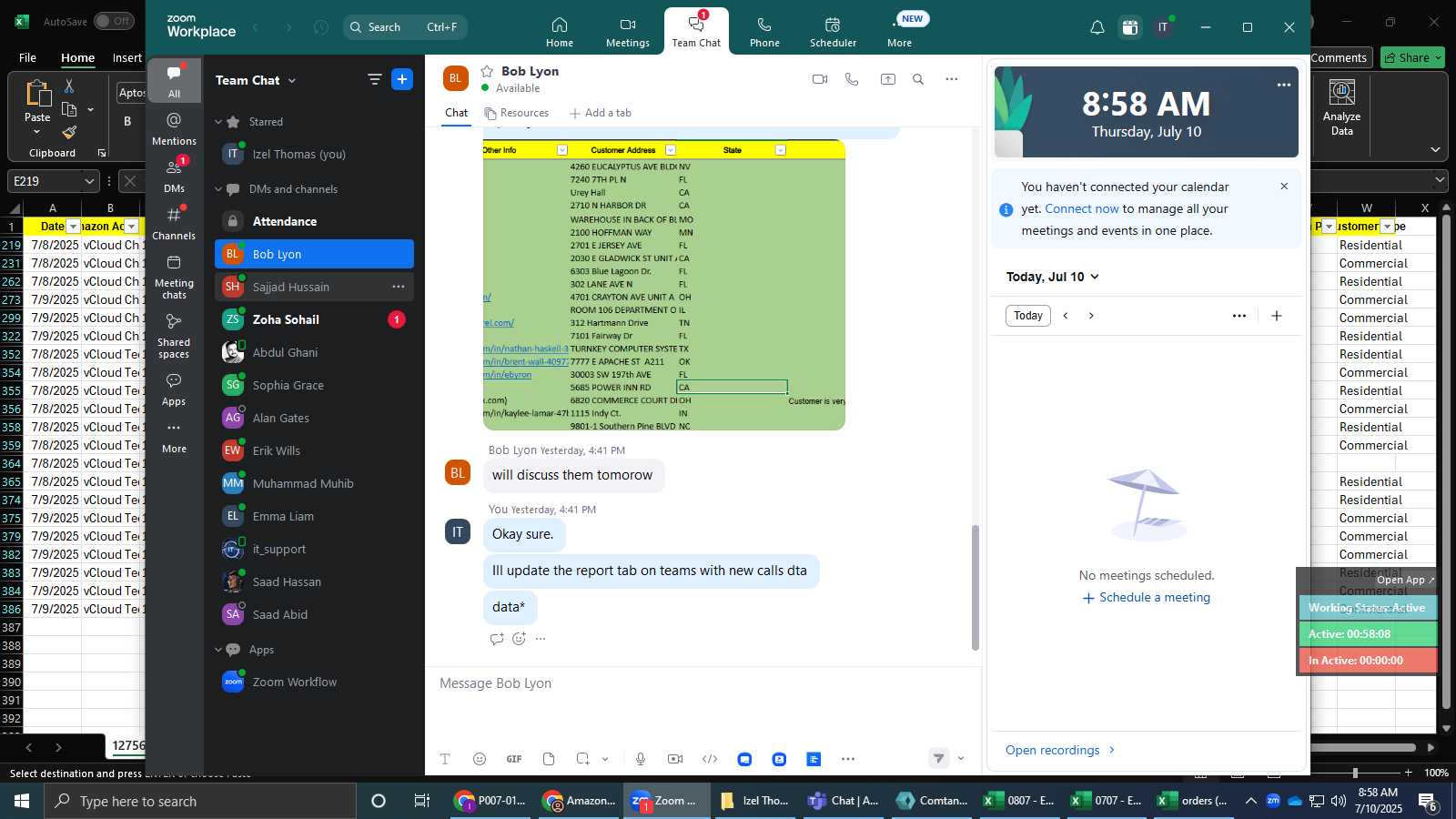Open Shared spaces in sidebar
Viewport: 1456px width, 819px height.
point(174,336)
